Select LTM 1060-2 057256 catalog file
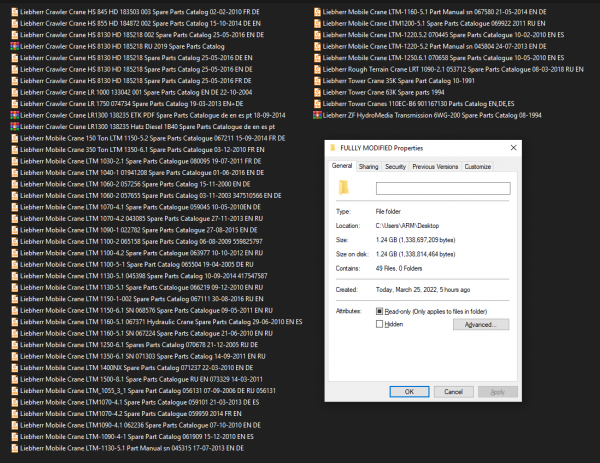 tap(131, 184)
